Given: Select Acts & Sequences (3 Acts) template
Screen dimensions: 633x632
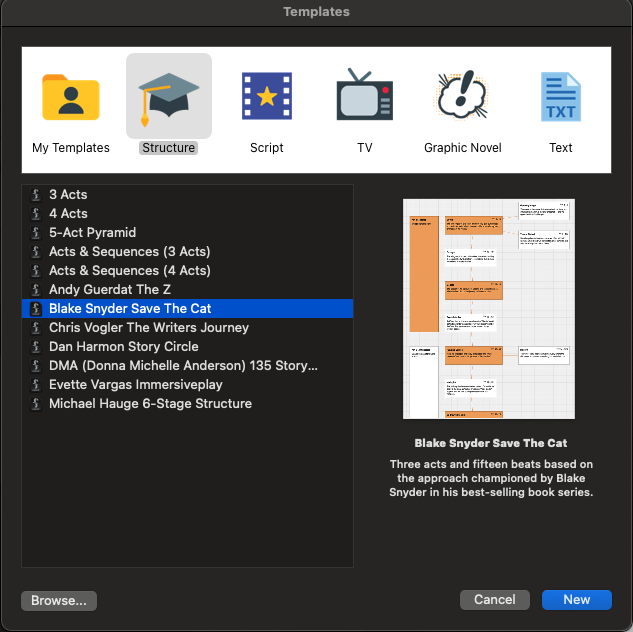Looking at the screenshot, I should tap(129, 252).
